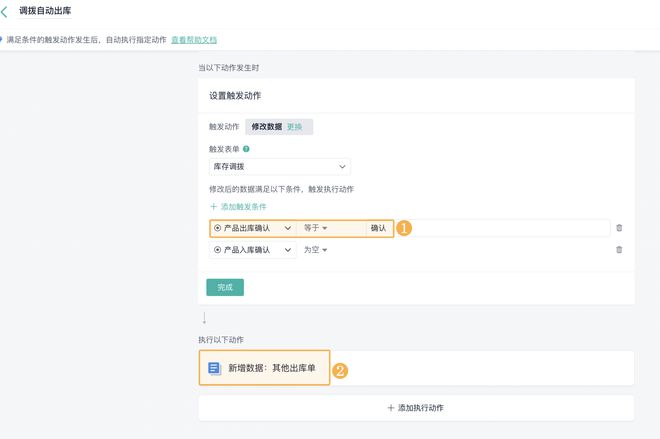The height and width of the screenshot is (439, 660).
Task: Delete the 产品入库确认 condition row
Action: click(619, 250)
